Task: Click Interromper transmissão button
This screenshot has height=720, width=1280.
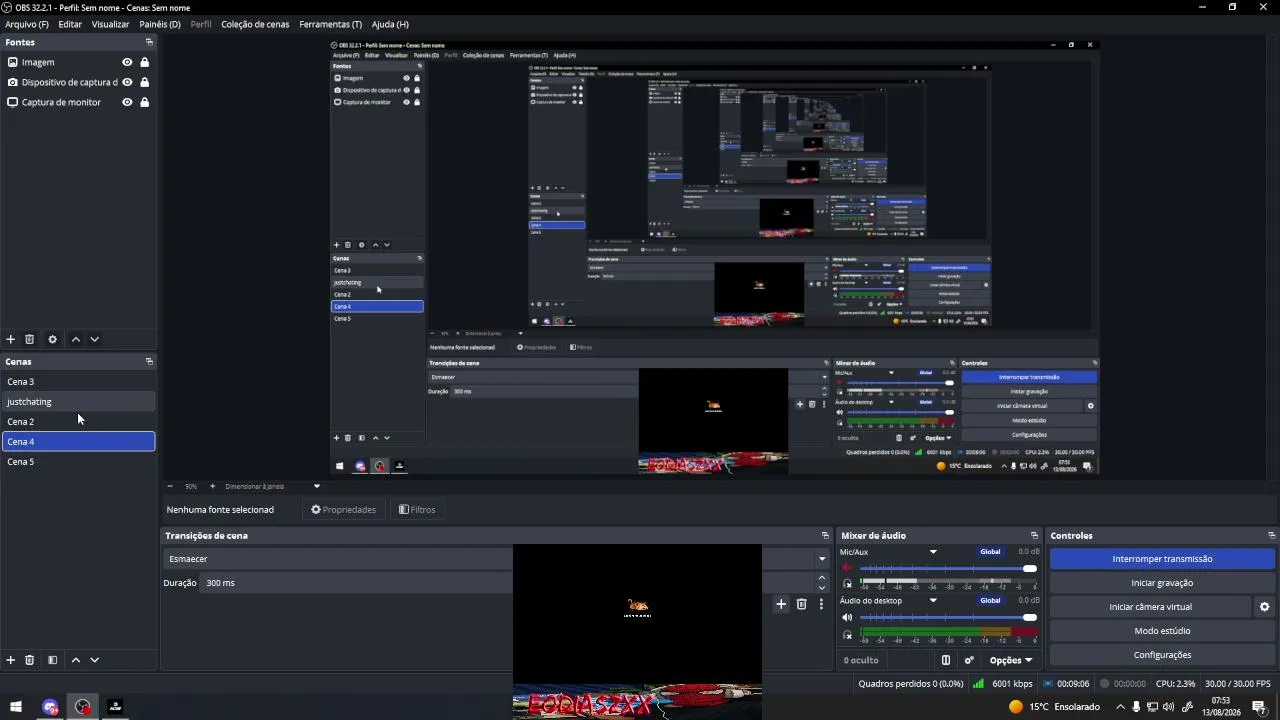Action: [x=1162, y=559]
